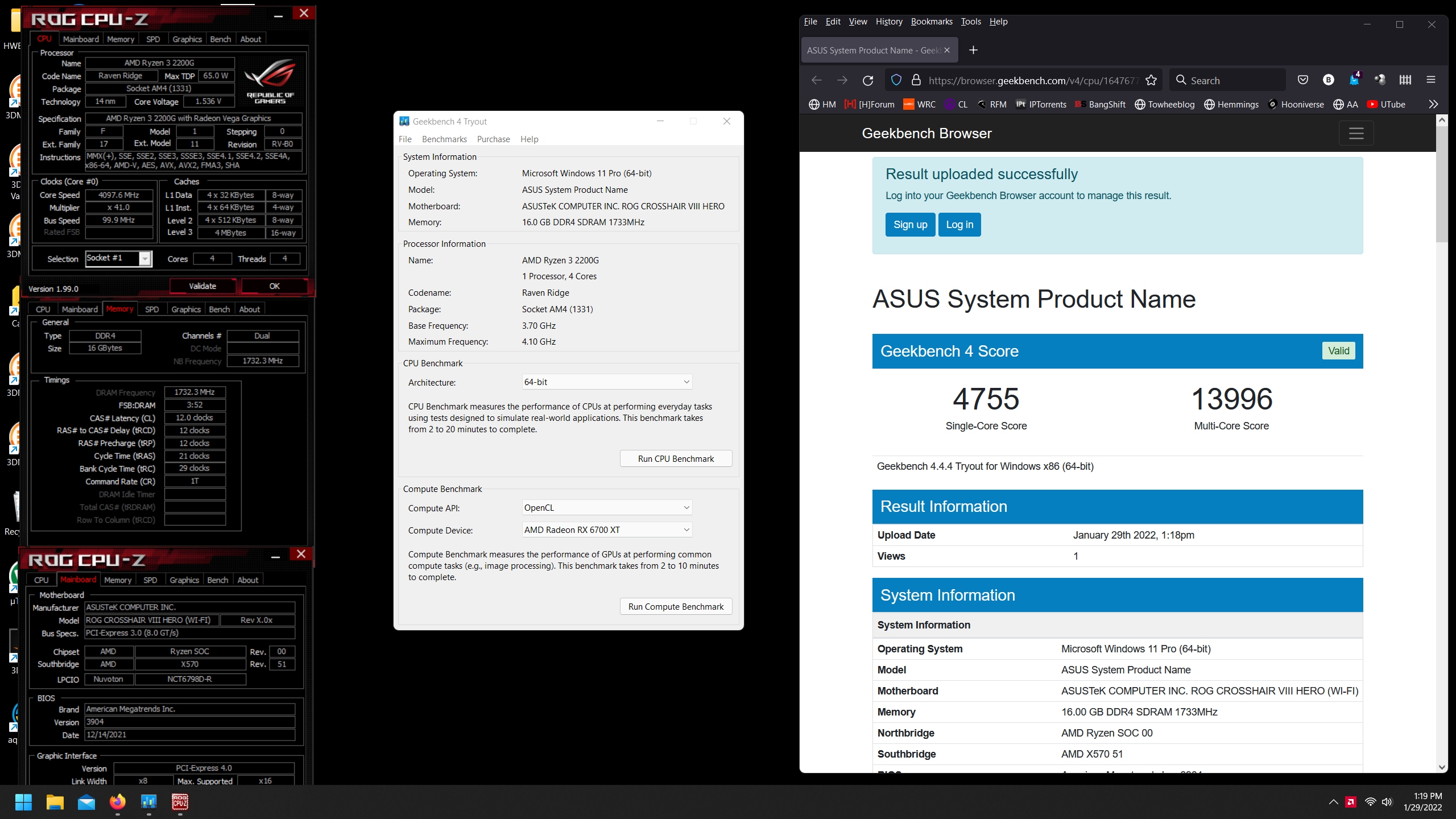This screenshot has height=819, width=1456.
Task: Open the B extension icon in Firefox toolbar
Action: [x=1329, y=80]
